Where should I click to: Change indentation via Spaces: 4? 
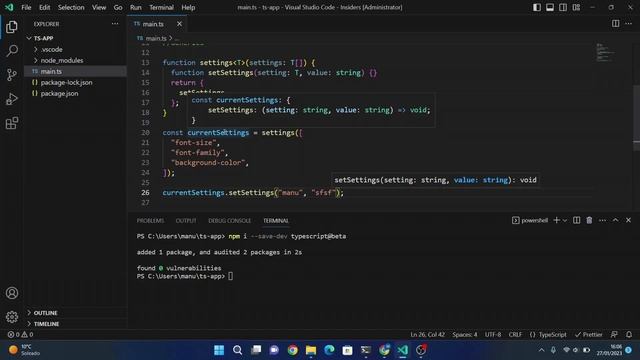(464, 334)
